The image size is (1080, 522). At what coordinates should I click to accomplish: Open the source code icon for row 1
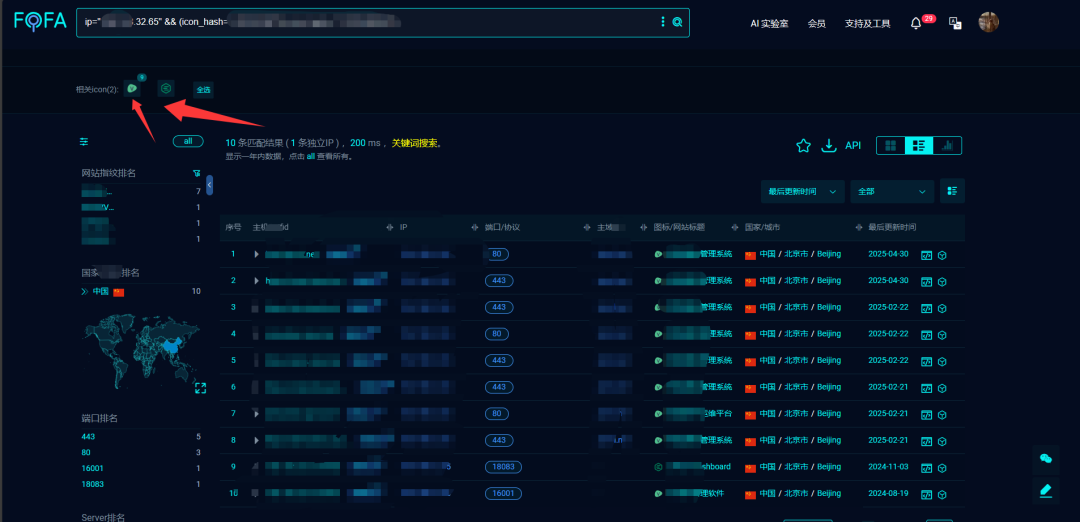(x=927, y=255)
